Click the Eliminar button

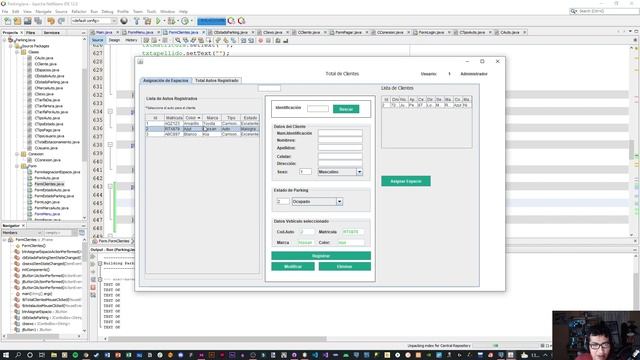(344, 267)
